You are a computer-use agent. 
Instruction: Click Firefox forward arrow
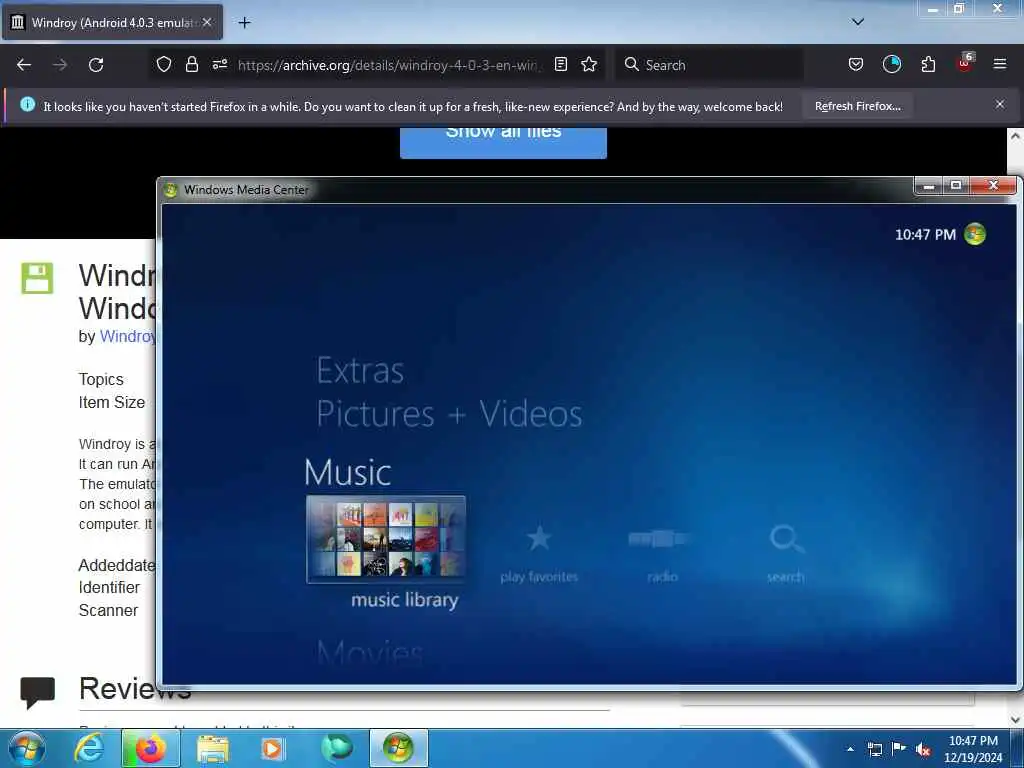pyautogui.click(x=60, y=65)
